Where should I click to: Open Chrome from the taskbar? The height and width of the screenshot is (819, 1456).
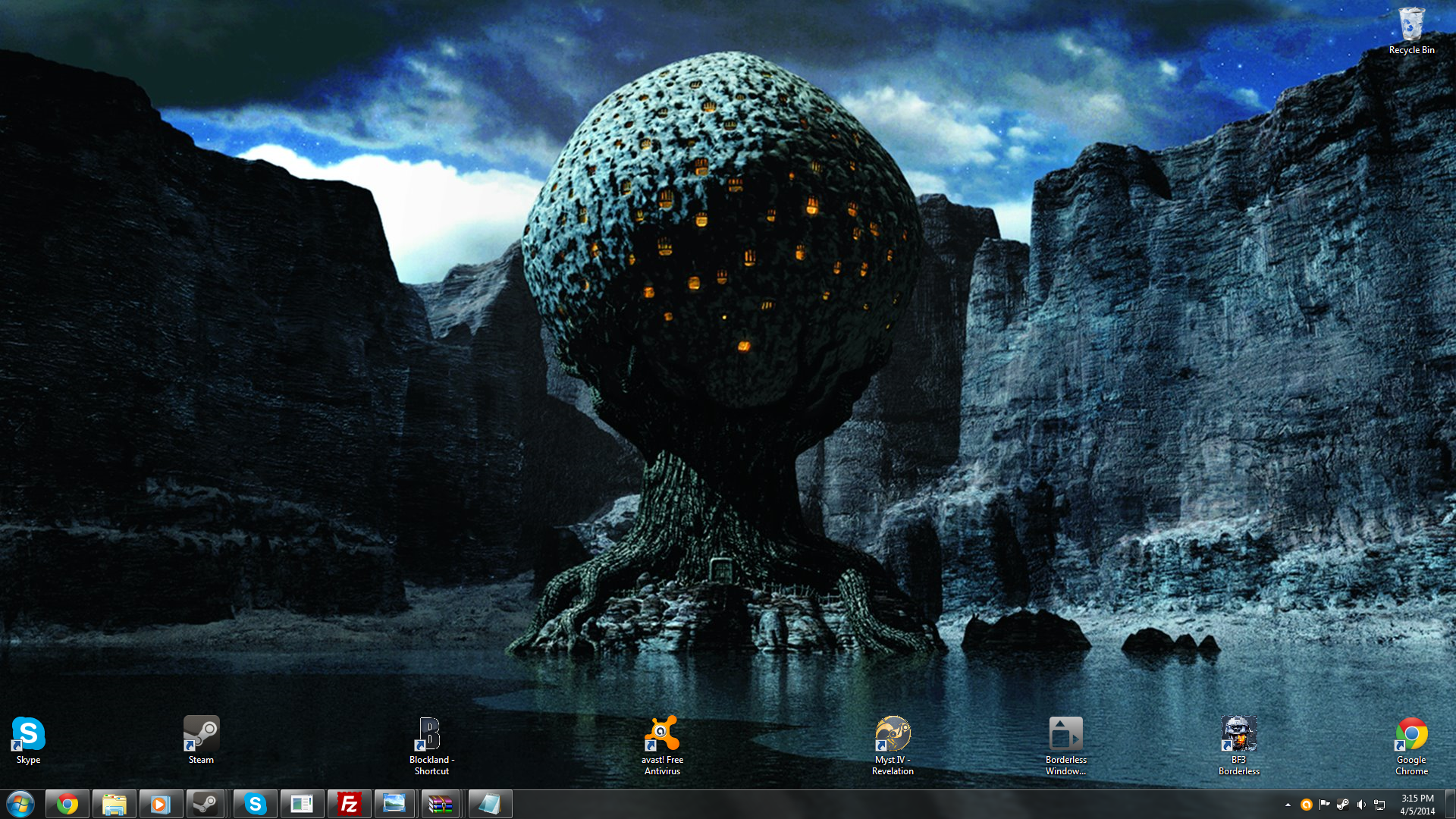(x=67, y=804)
